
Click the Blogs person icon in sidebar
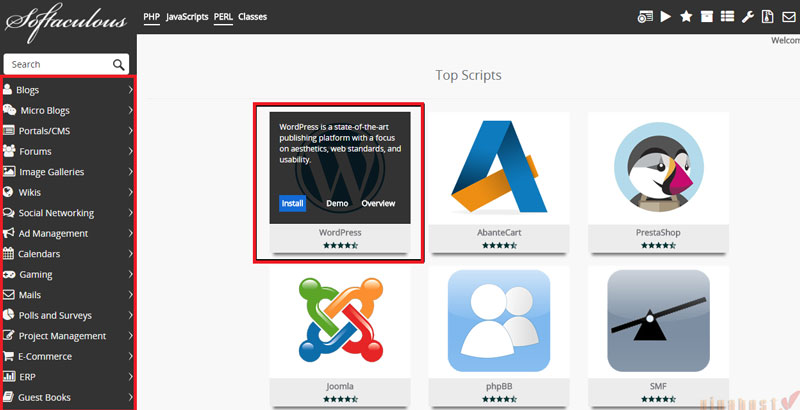pos(7,89)
